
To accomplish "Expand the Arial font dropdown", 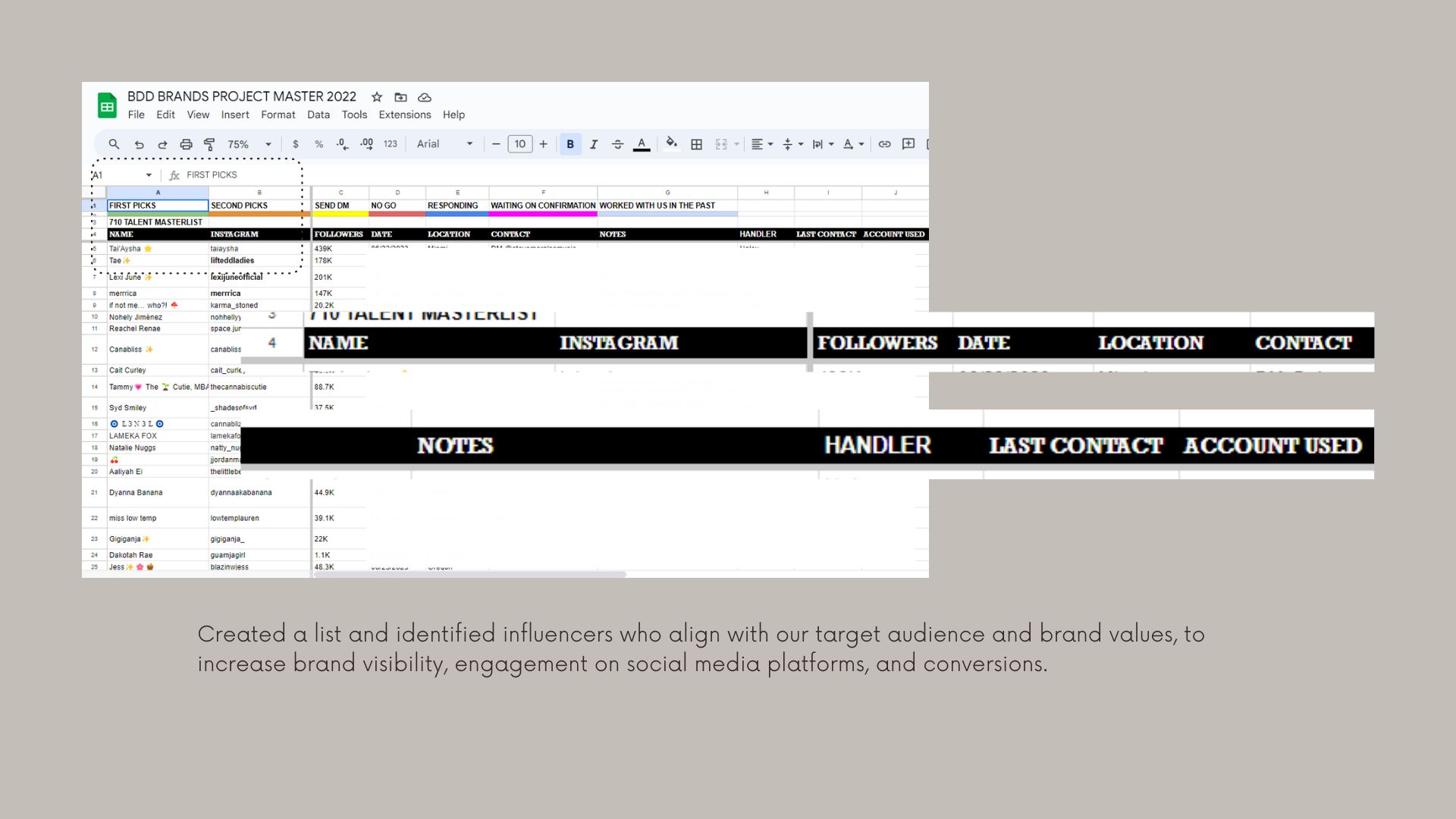I will [445, 144].
